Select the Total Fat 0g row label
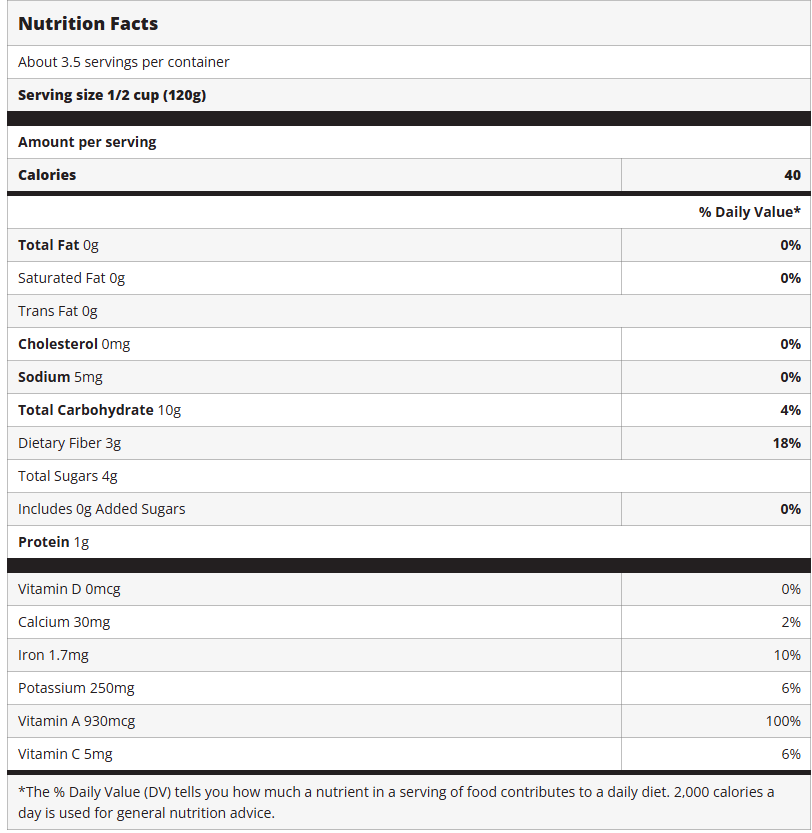Image resolution: width=812 pixels, height=833 pixels. tap(58, 245)
